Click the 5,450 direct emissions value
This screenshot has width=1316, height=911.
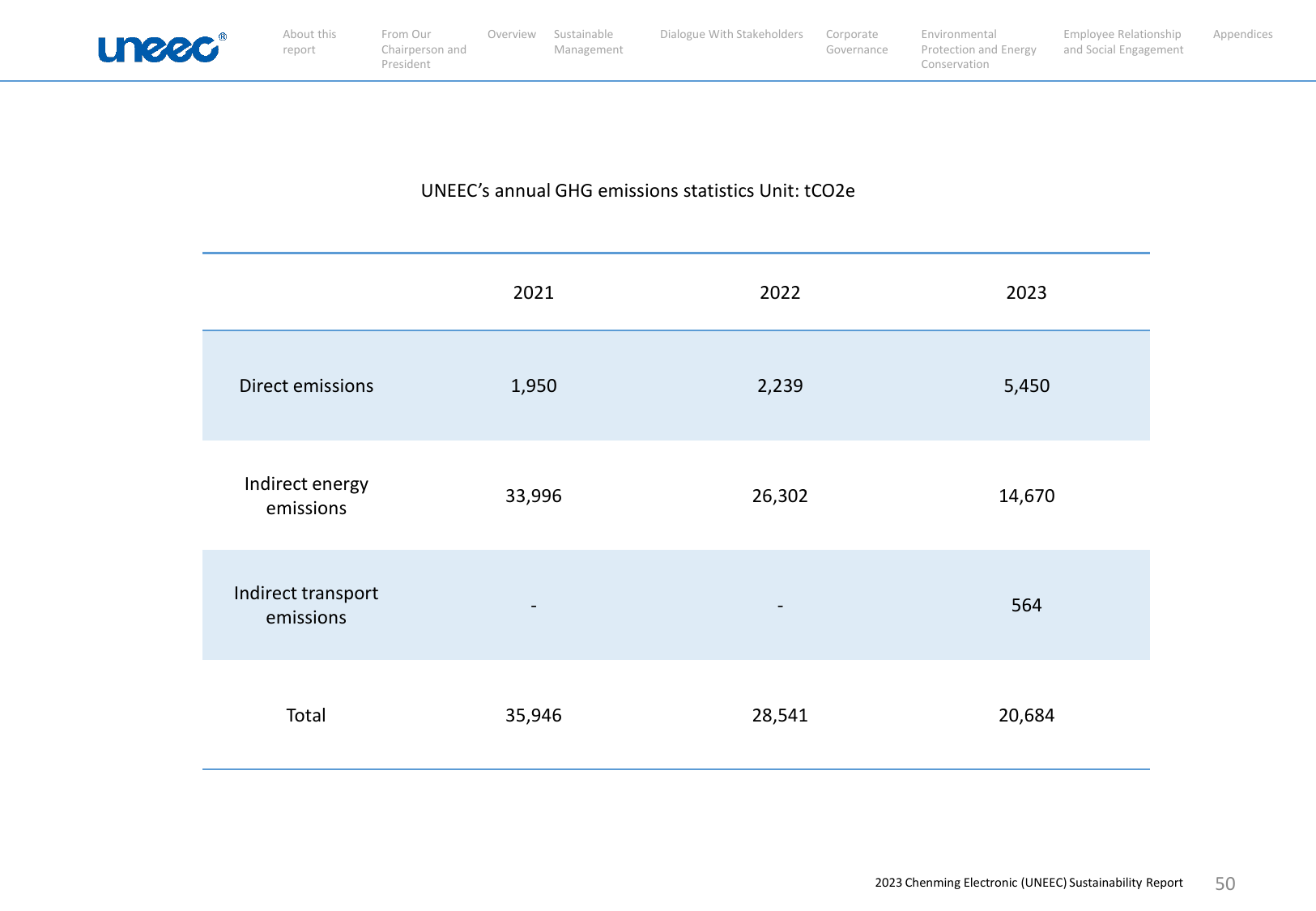tap(1026, 386)
